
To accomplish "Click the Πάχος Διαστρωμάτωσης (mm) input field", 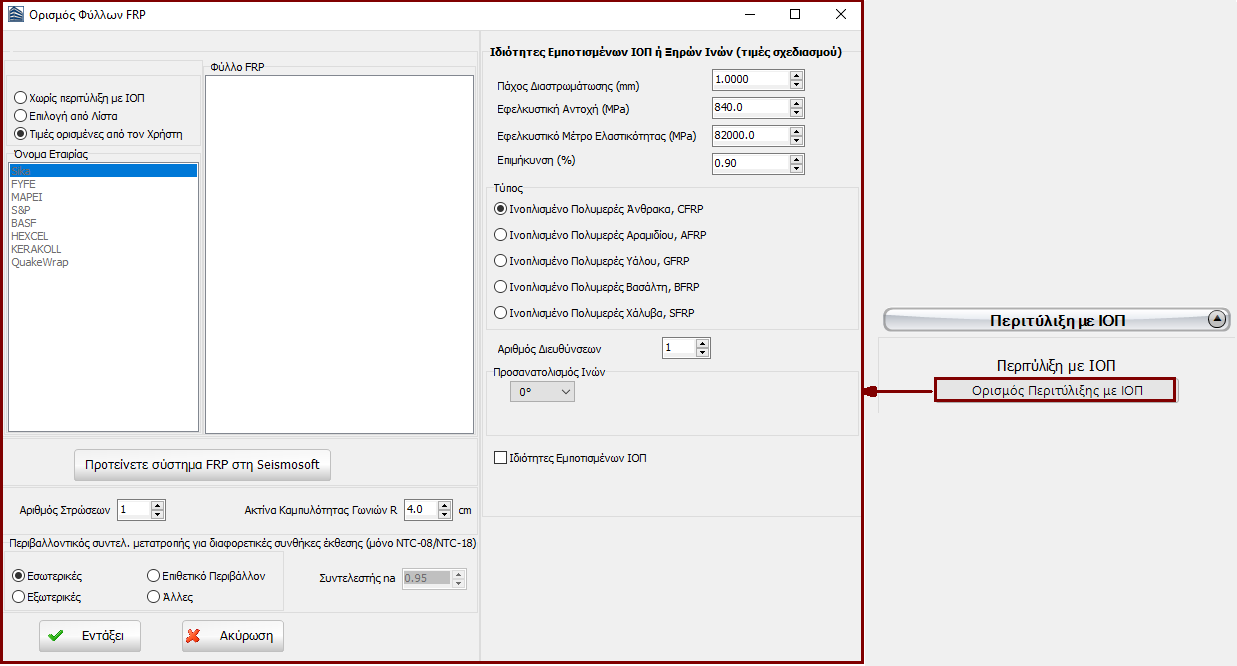I will pyautogui.click(x=750, y=79).
